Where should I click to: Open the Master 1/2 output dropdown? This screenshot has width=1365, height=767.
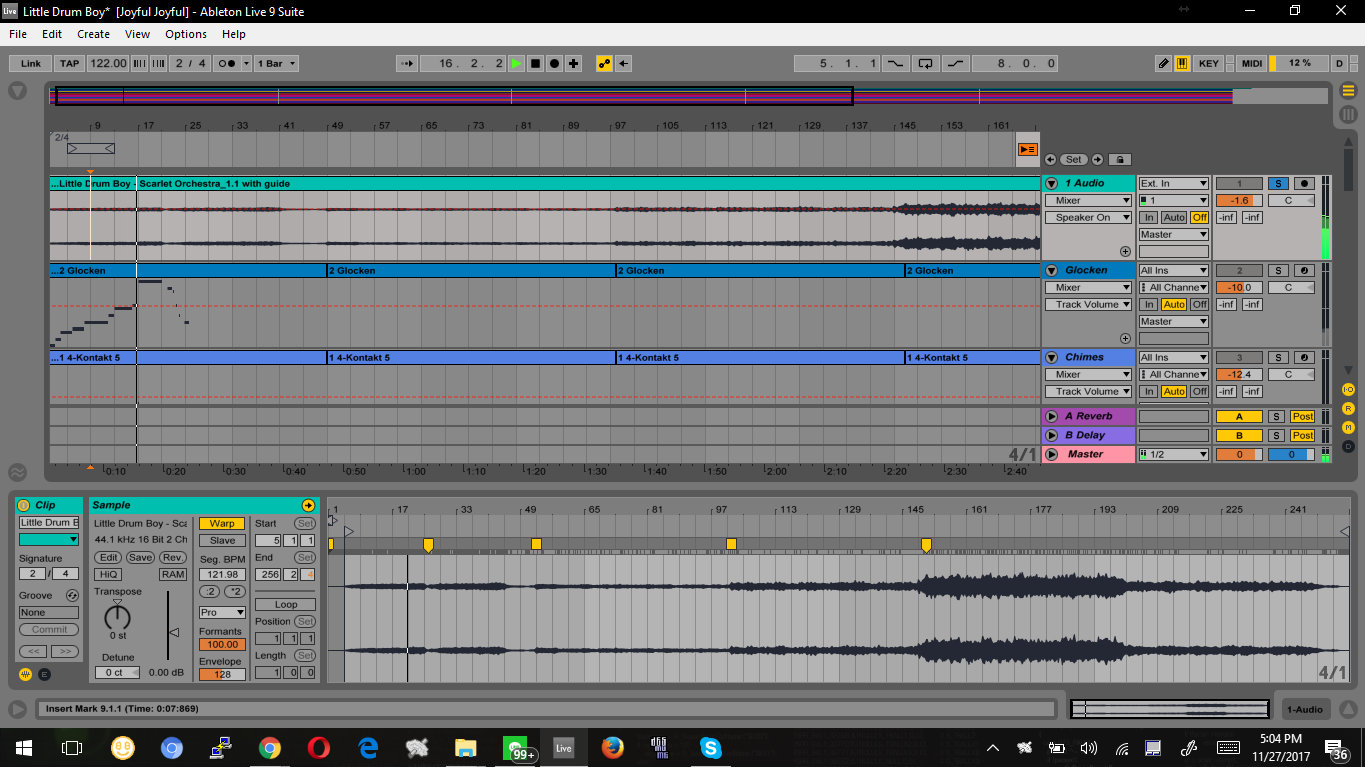pos(1174,454)
